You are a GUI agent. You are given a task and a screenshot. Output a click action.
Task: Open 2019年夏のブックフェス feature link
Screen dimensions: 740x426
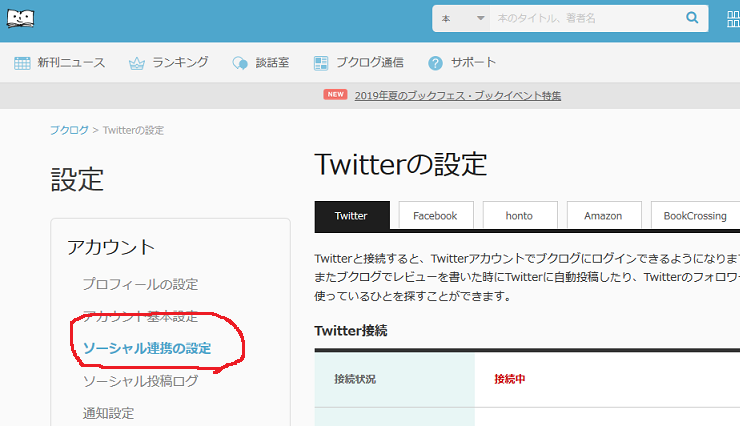coord(458,96)
